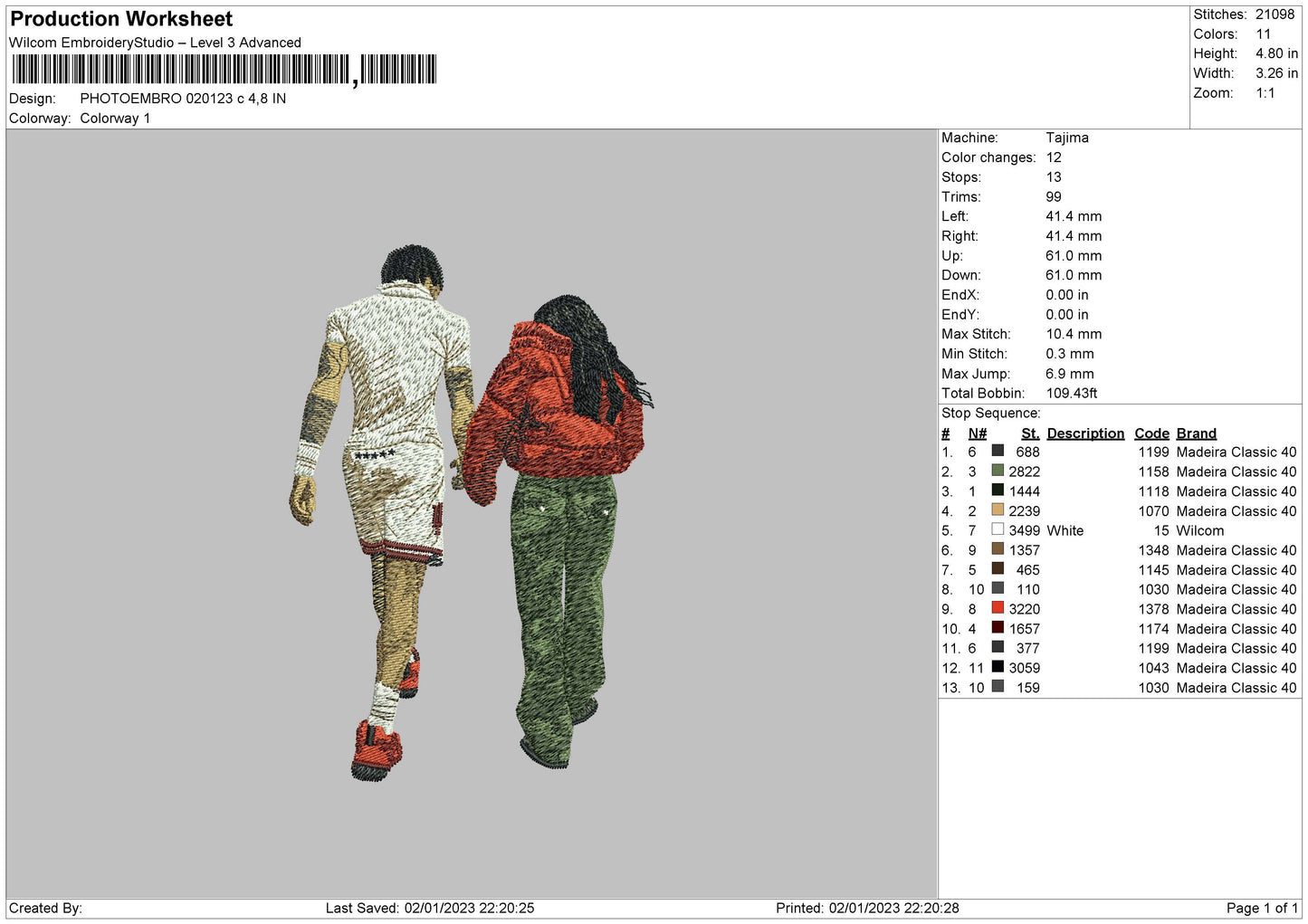This screenshot has width=1308, height=924.
Task: Click the green swatch for code 1158
Action: coord(998,471)
